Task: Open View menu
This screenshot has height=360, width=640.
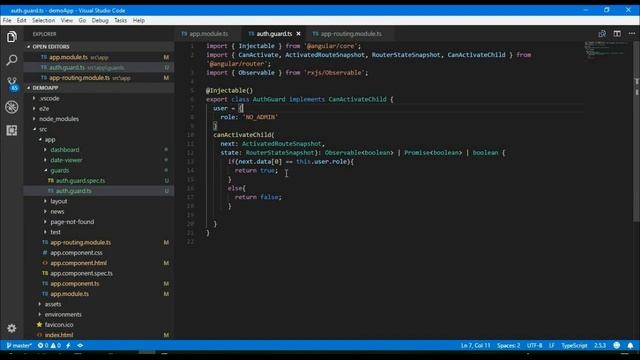Action: coord(67,20)
